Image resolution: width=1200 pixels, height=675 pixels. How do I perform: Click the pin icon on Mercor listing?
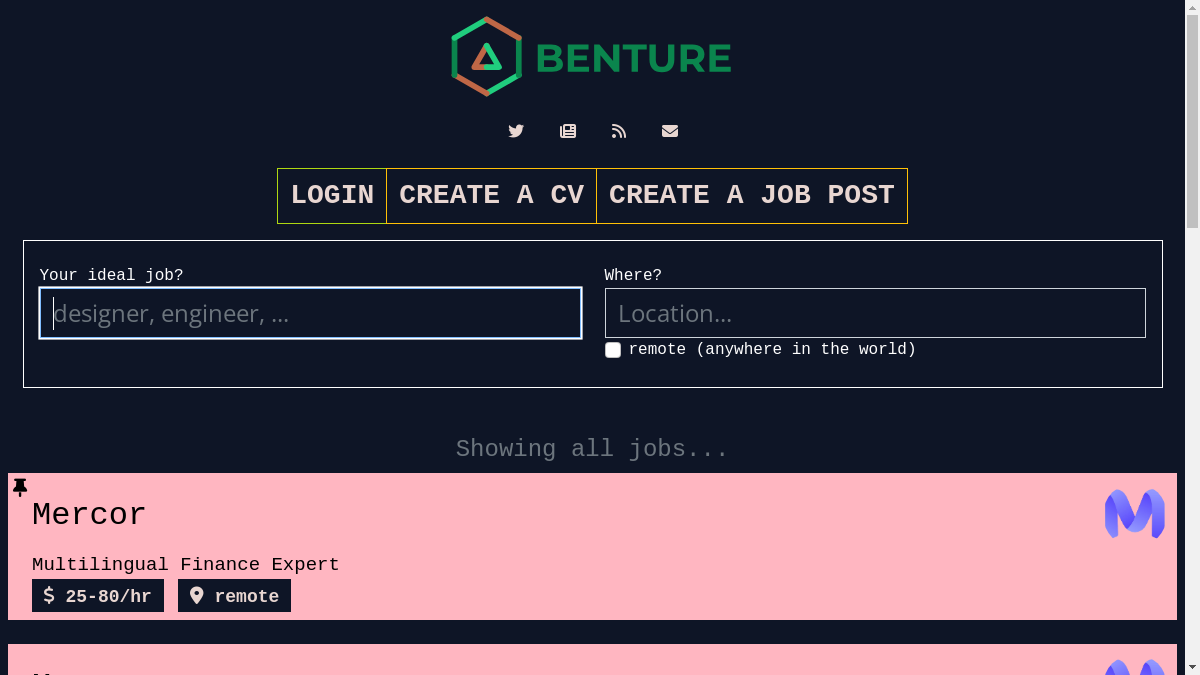20,487
